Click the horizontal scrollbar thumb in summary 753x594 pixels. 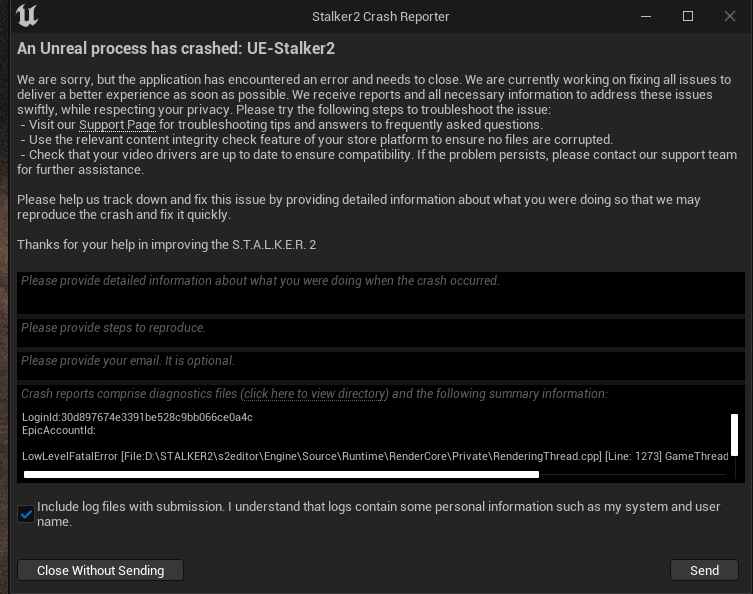click(x=281, y=474)
